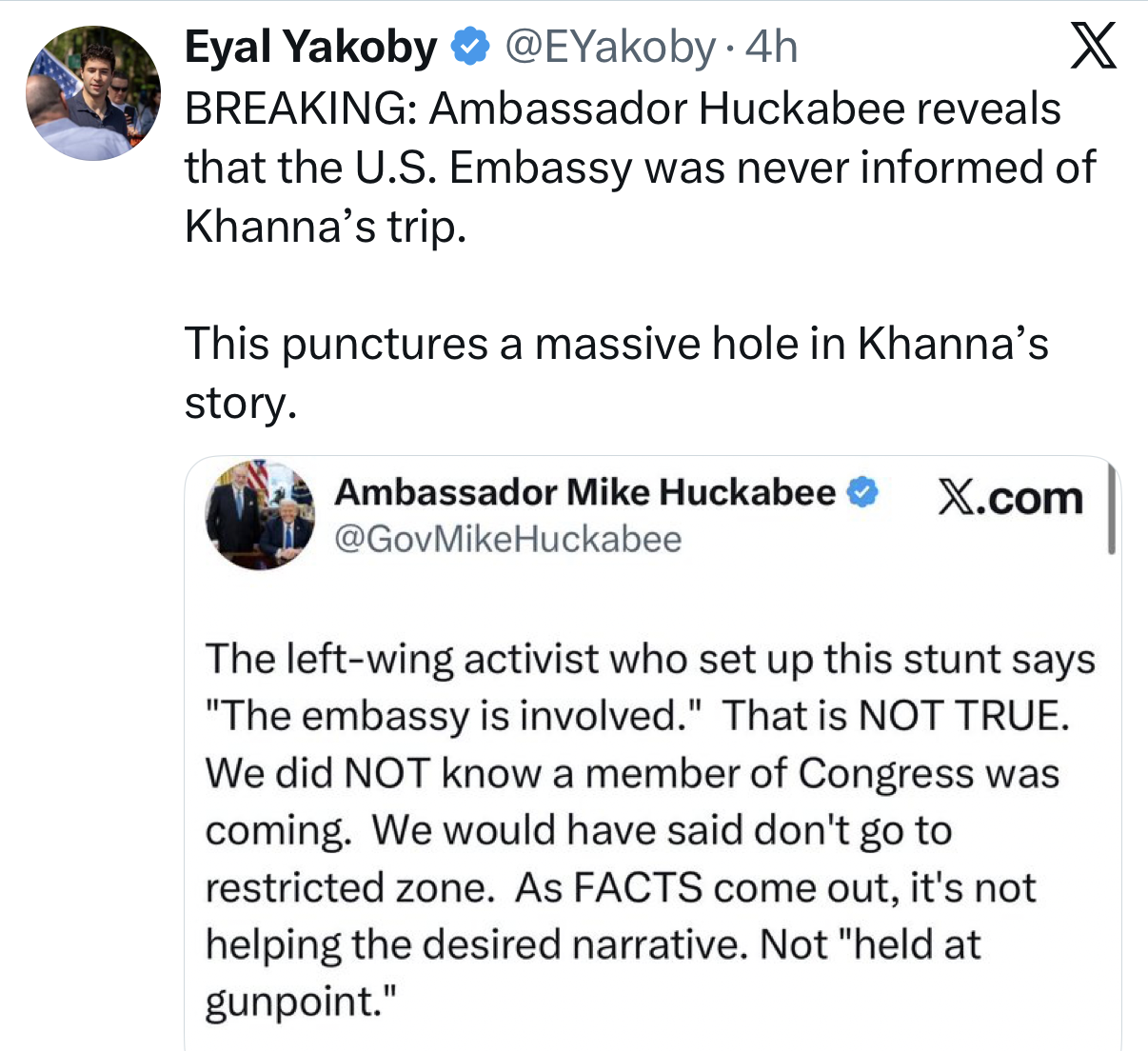Click the "held at gunpoint" quote text
1148x1051 pixels.
[x=593, y=972]
